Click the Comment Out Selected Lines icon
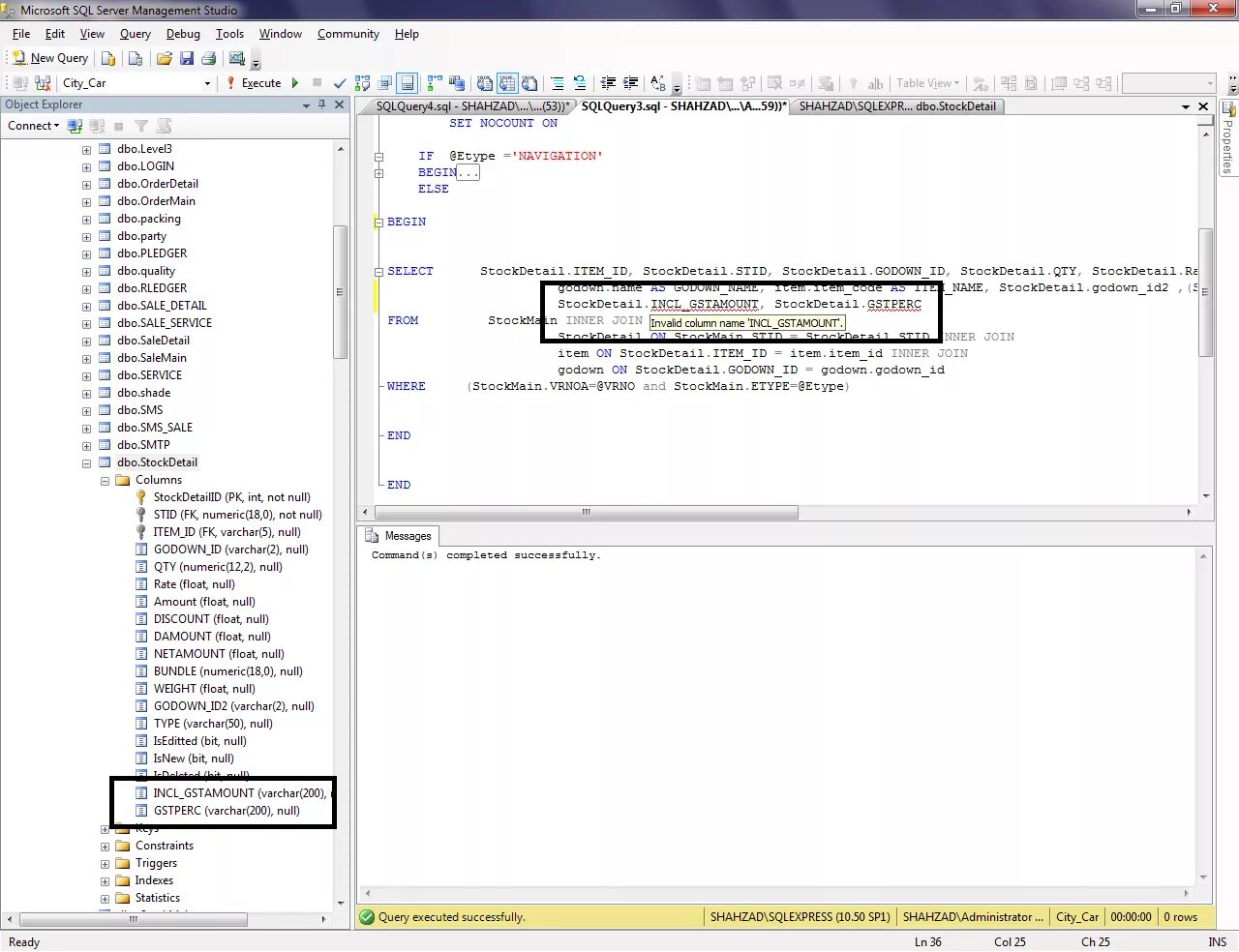The height and width of the screenshot is (952, 1239). click(x=558, y=83)
